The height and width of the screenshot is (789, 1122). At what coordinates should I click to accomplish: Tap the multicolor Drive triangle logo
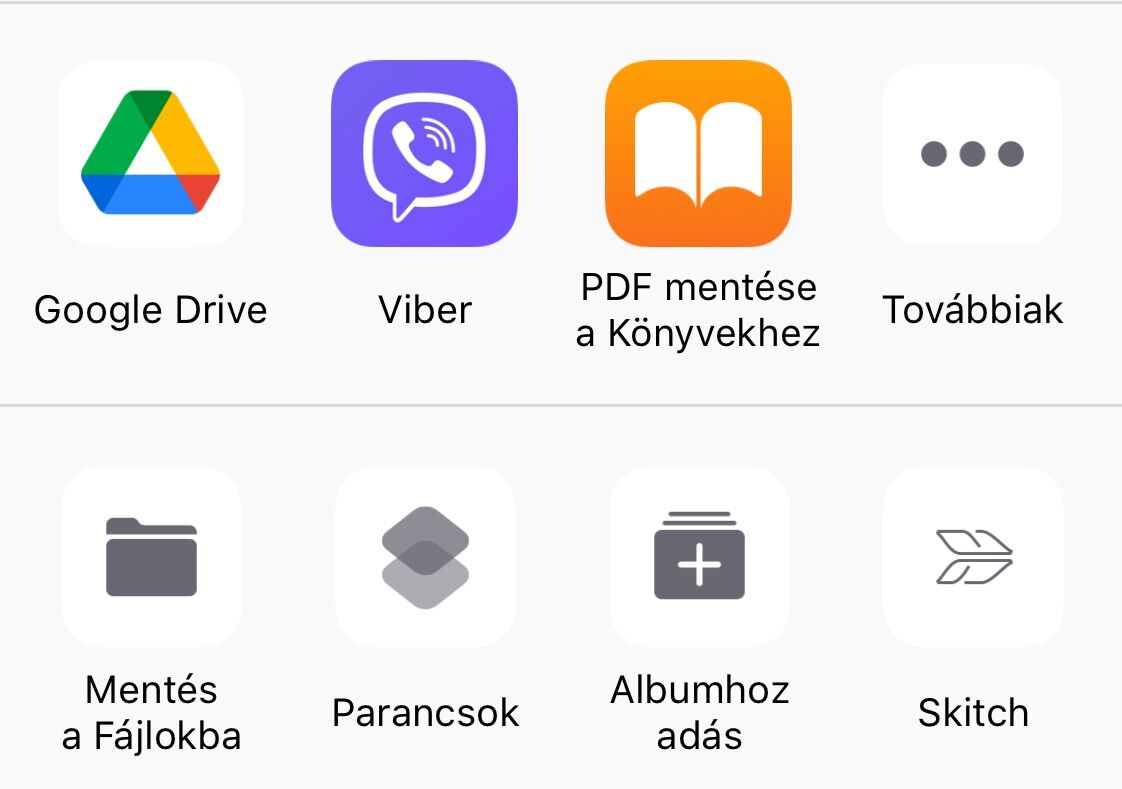pos(150,152)
